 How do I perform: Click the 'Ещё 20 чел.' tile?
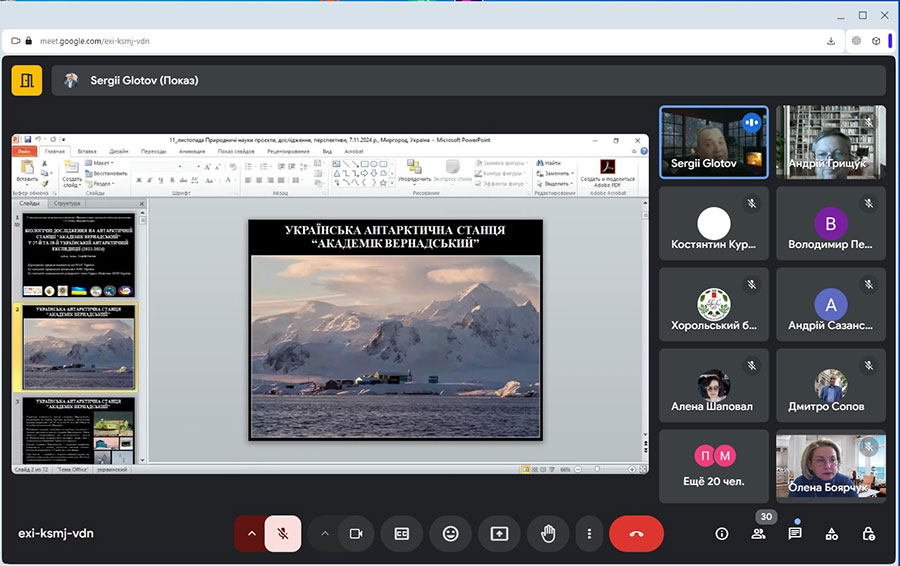click(x=714, y=466)
